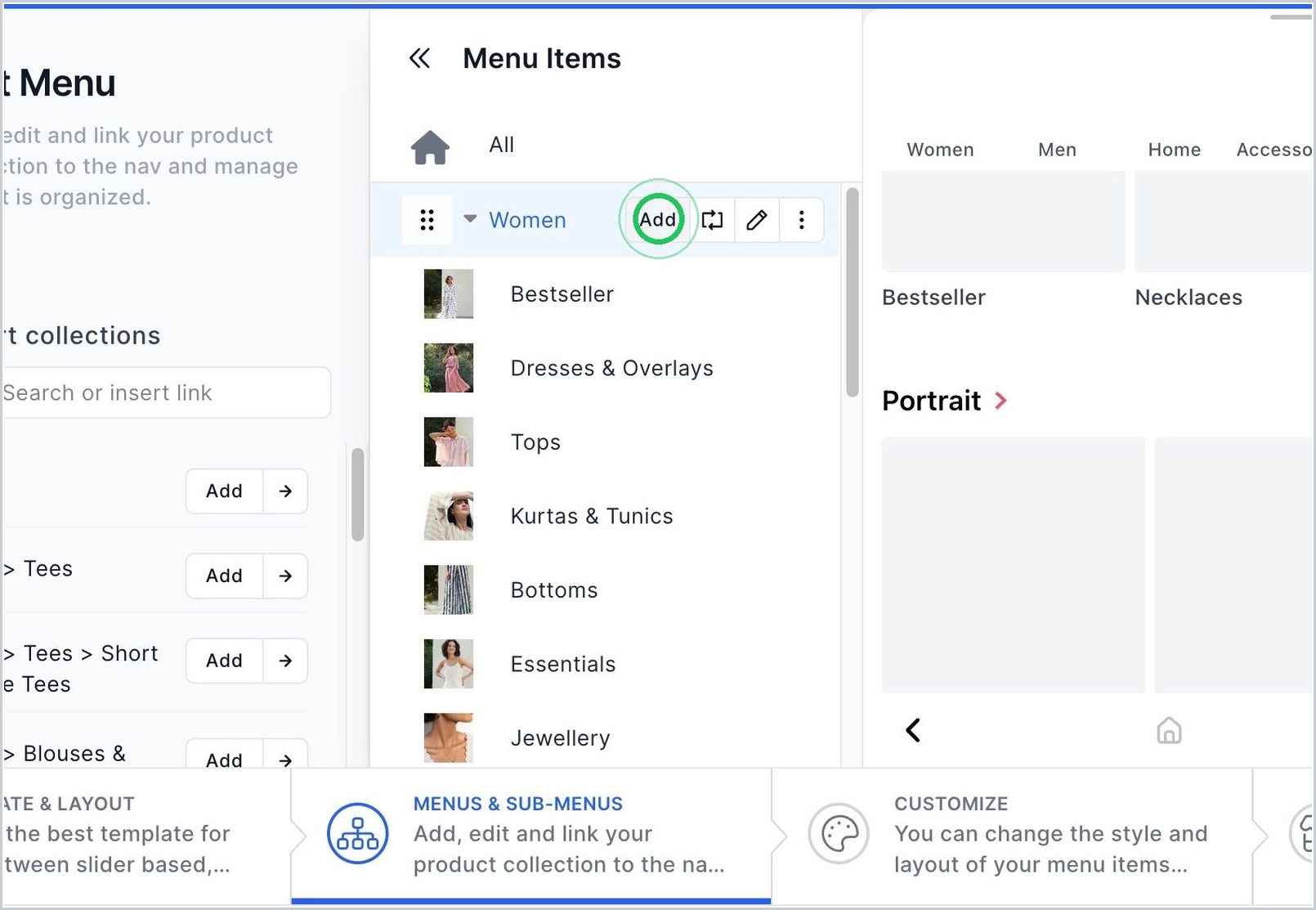Select the Essentials thumbnail image
The height and width of the screenshot is (910, 1316).
[x=448, y=664]
